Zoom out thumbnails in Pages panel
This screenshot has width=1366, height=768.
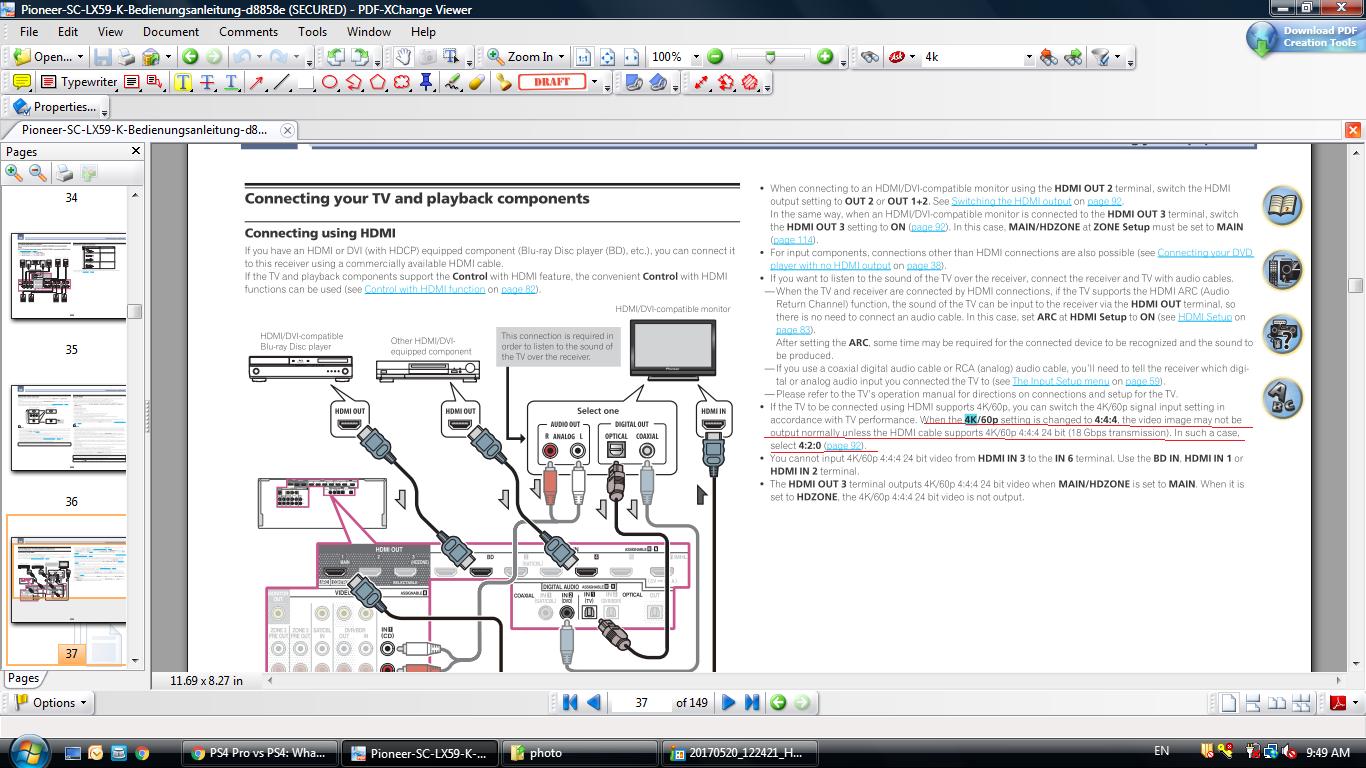coord(38,173)
